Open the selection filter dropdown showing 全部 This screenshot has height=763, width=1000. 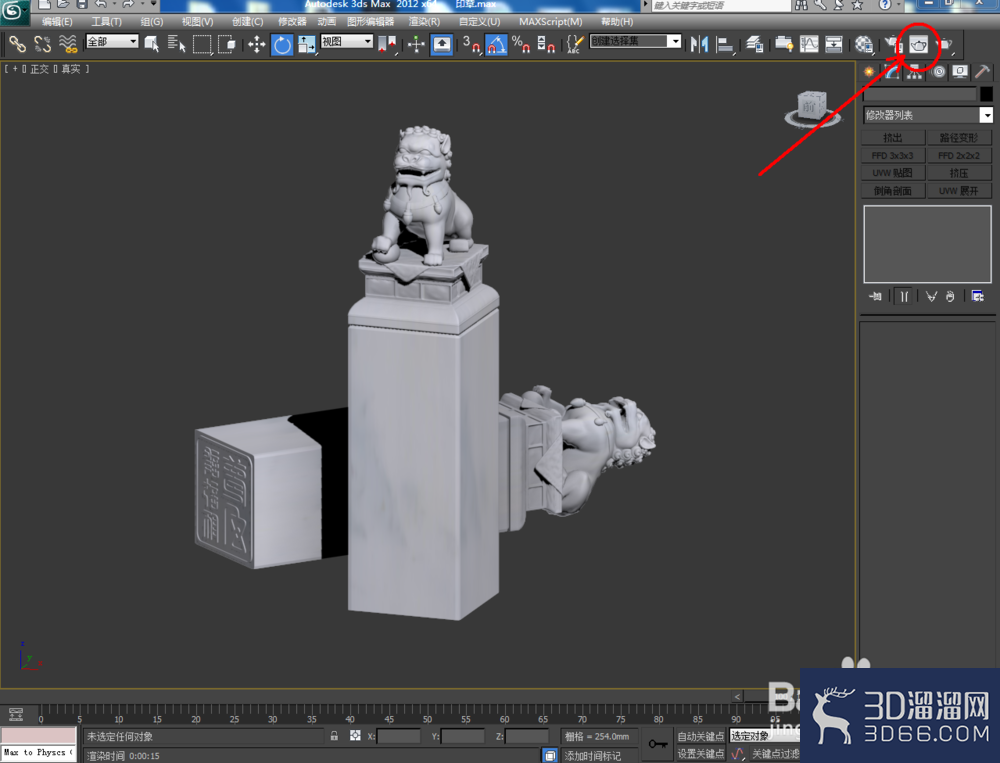click(x=112, y=41)
